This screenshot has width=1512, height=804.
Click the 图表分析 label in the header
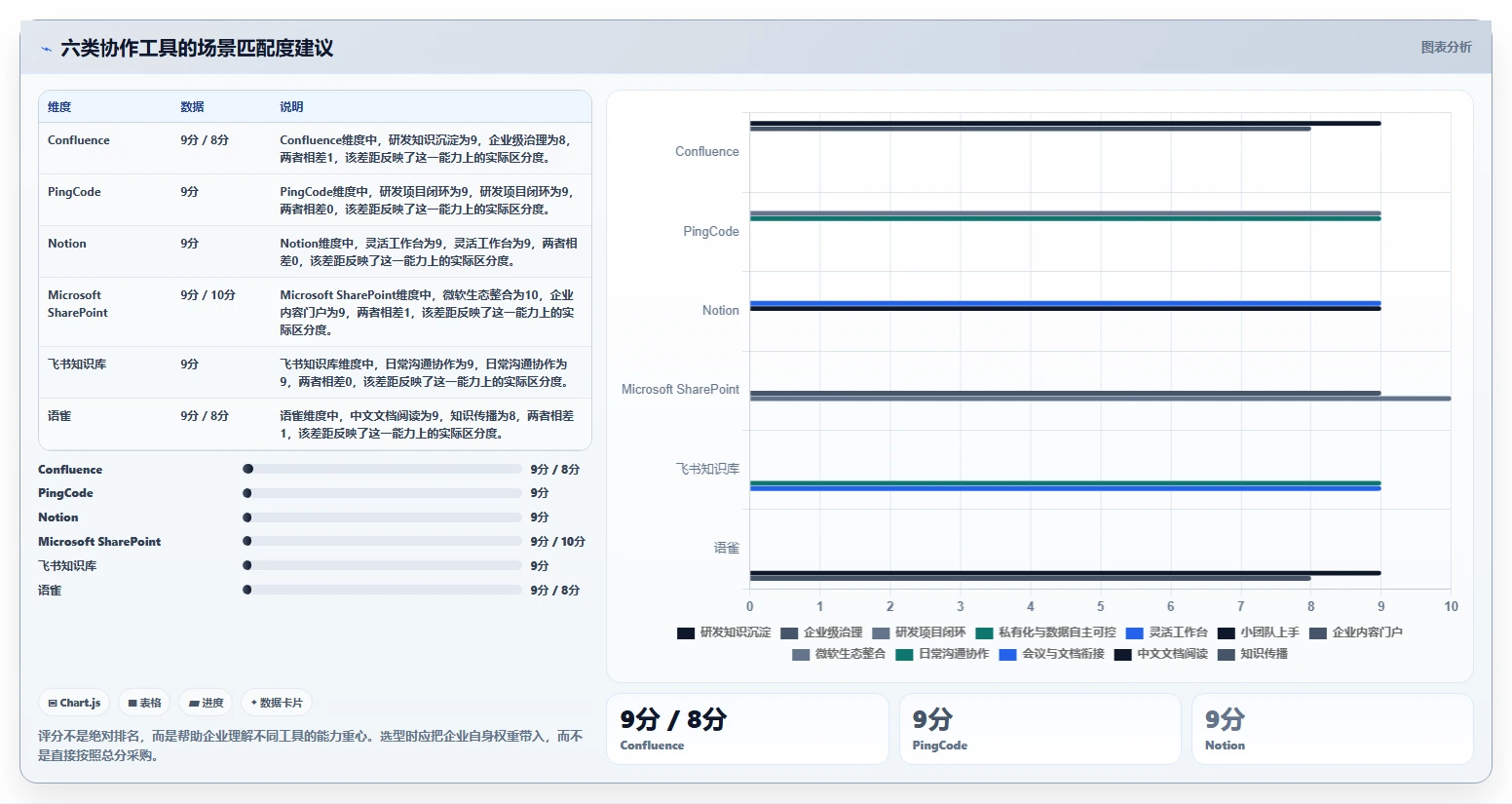[1446, 47]
